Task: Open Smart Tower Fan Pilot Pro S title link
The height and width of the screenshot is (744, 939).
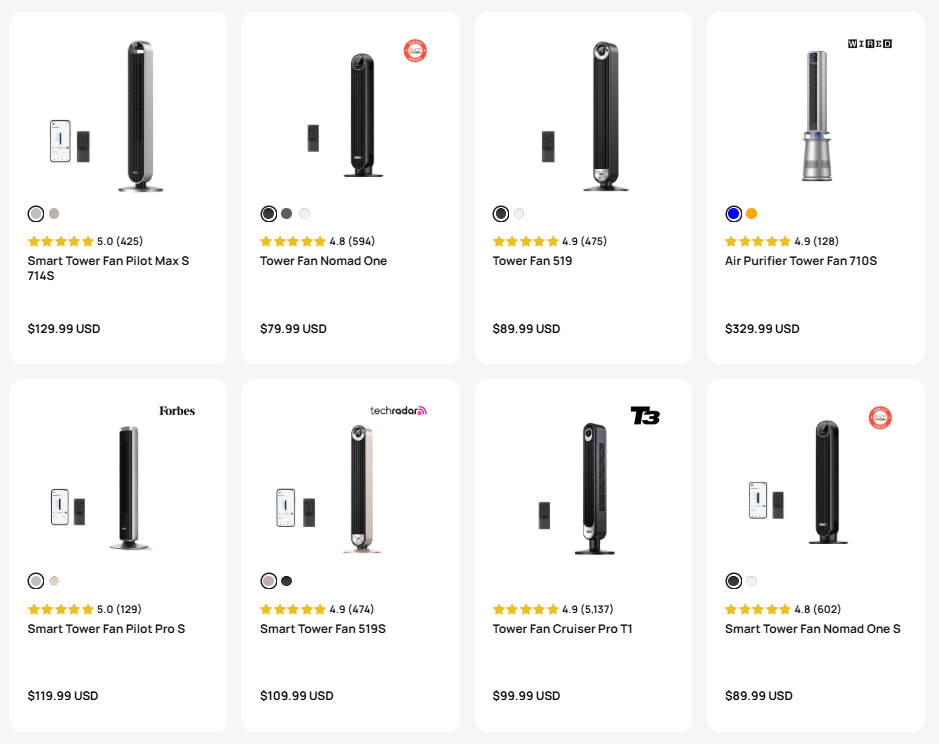Action: (106, 629)
